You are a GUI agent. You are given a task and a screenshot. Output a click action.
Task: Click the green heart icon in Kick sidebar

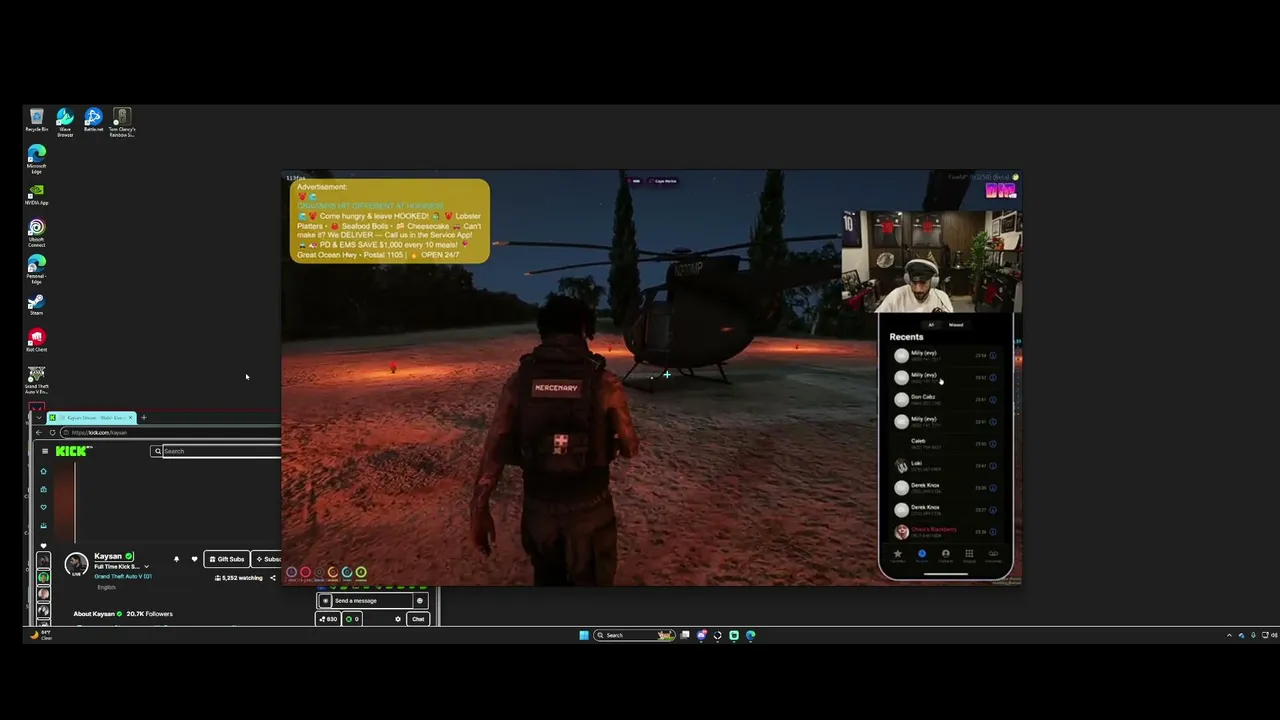(43, 507)
